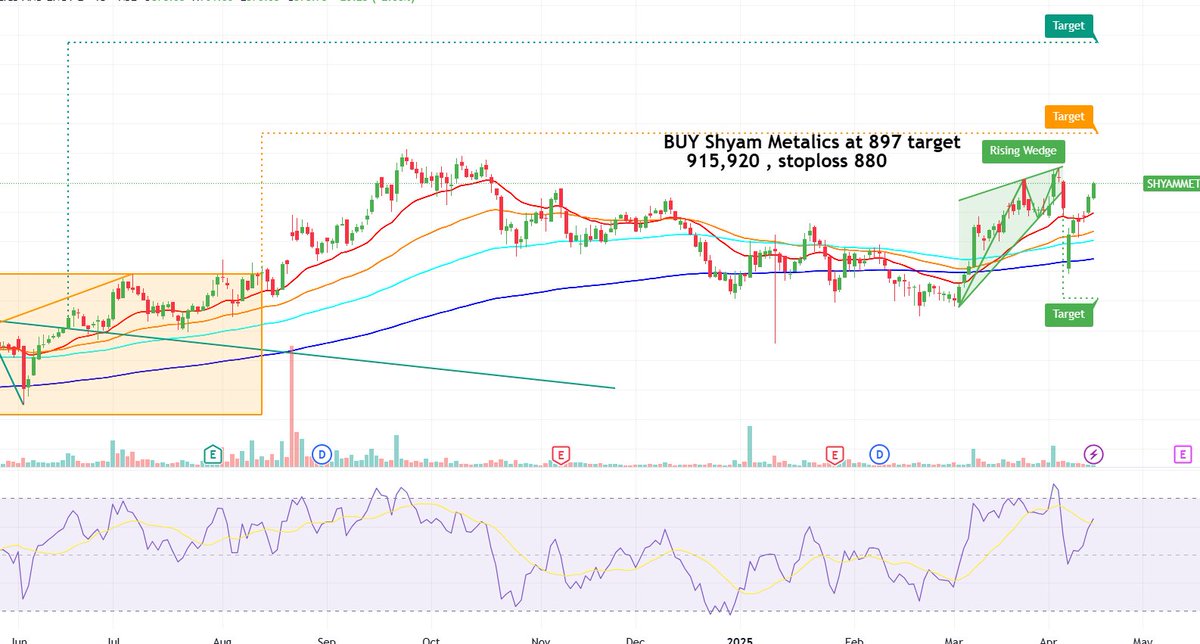Click the Sep label on time axis

325,638
